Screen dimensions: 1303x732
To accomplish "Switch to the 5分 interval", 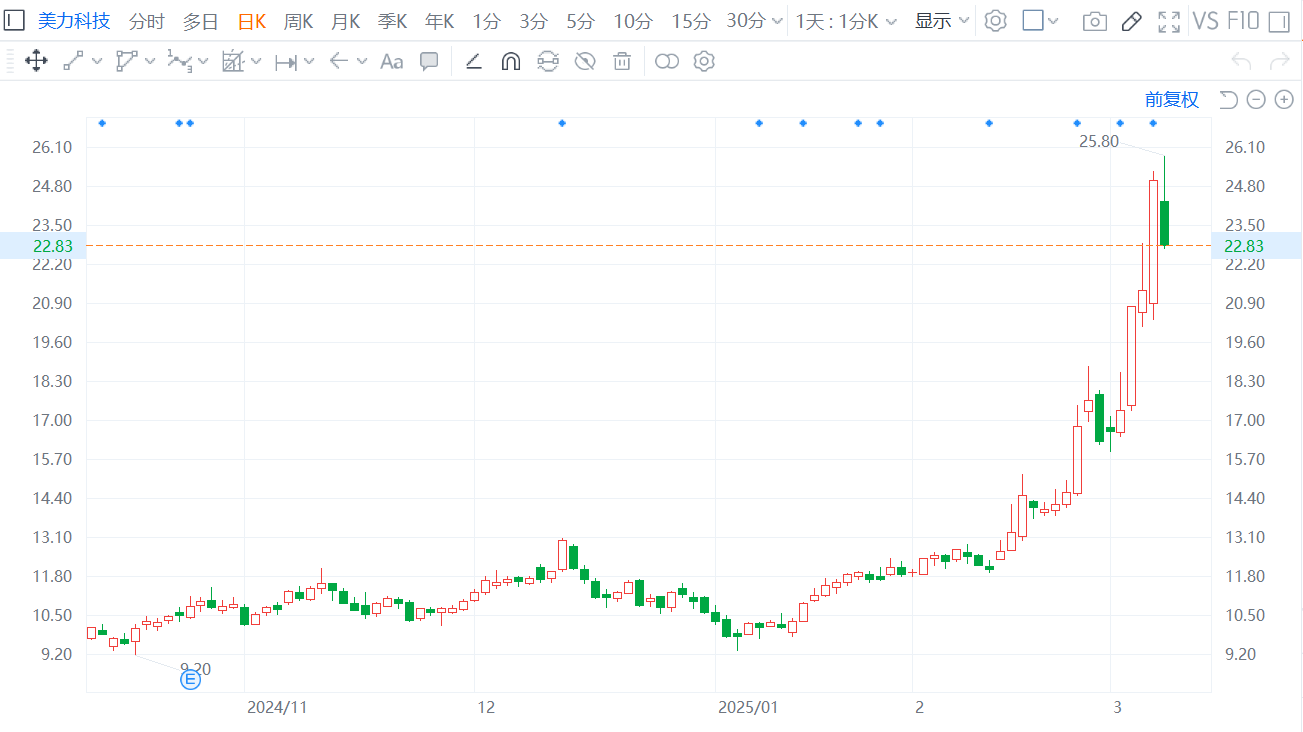I will pyautogui.click(x=580, y=21).
